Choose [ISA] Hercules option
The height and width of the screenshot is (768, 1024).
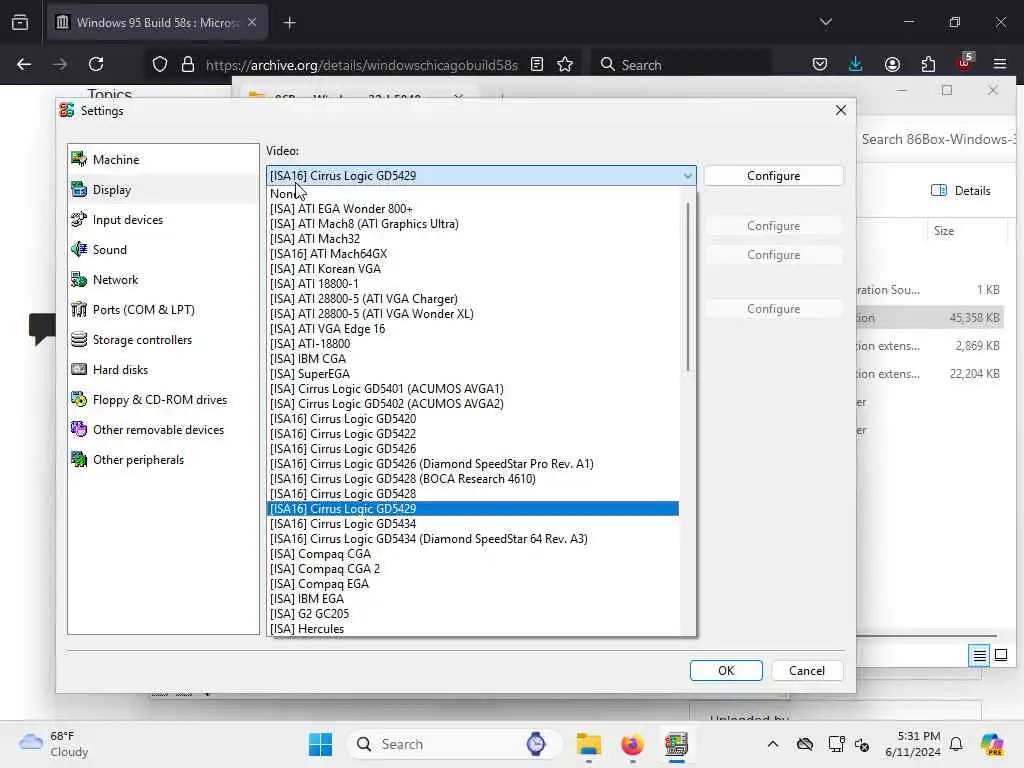(473, 629)
